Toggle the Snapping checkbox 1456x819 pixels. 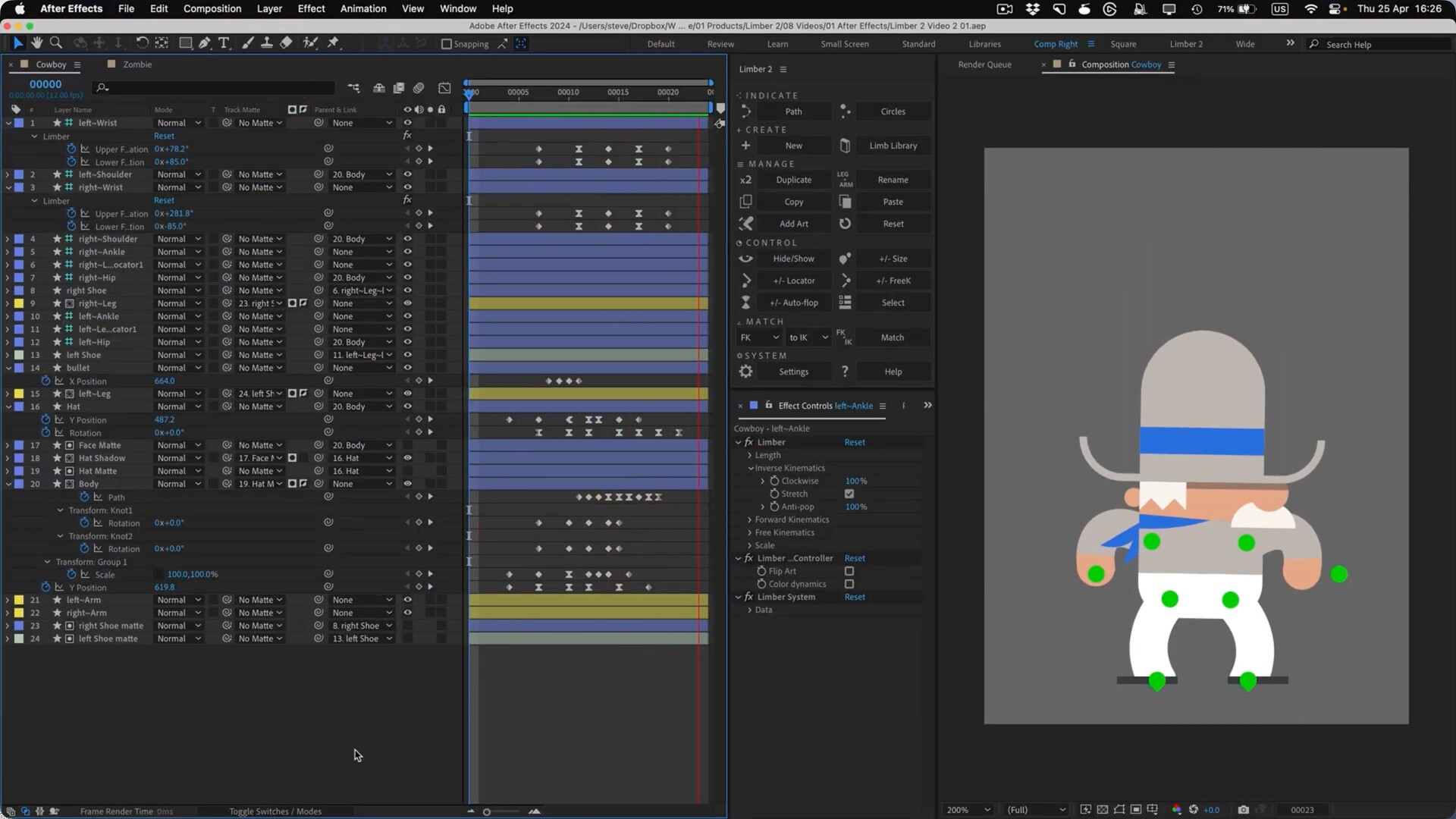point(447,44)
